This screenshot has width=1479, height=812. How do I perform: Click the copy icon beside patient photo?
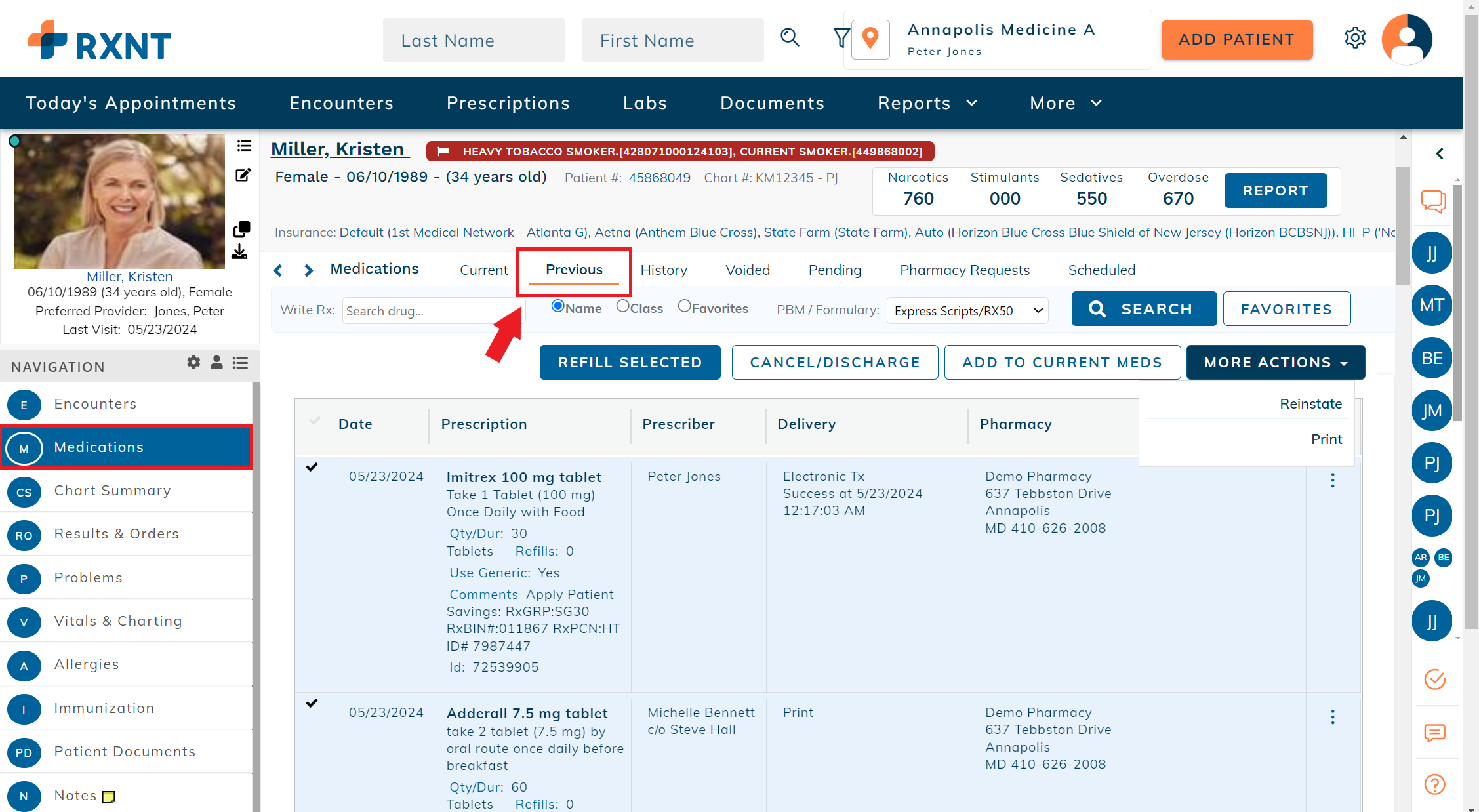241,230
